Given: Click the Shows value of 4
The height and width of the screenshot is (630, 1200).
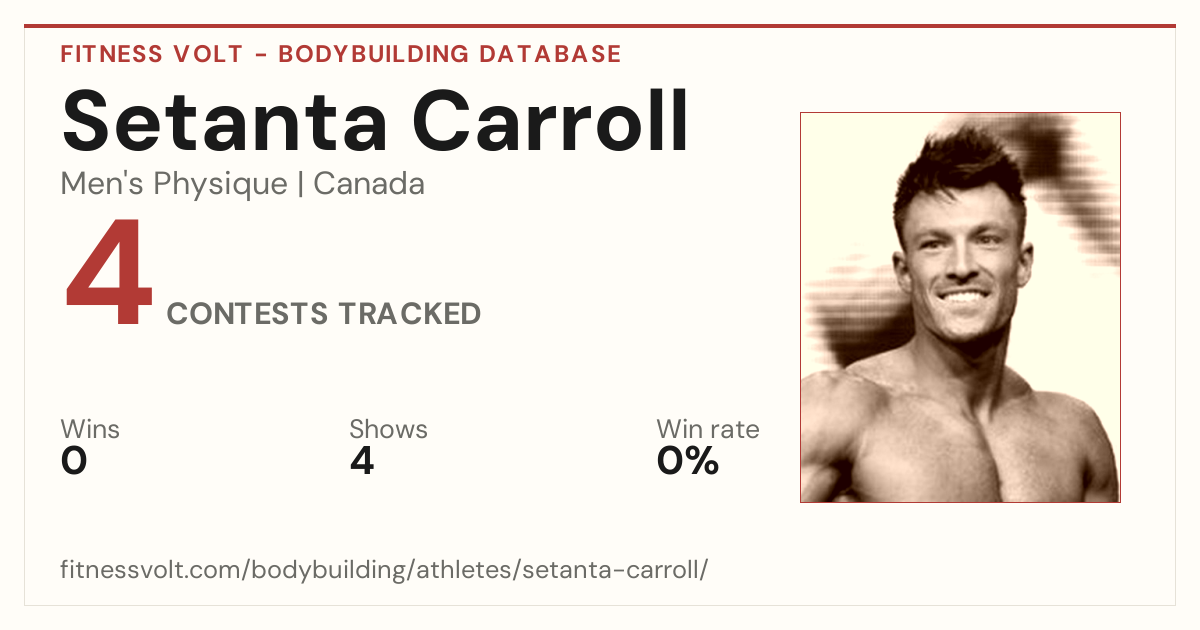Looking at the screenshot, I should [x=362, y=461].
